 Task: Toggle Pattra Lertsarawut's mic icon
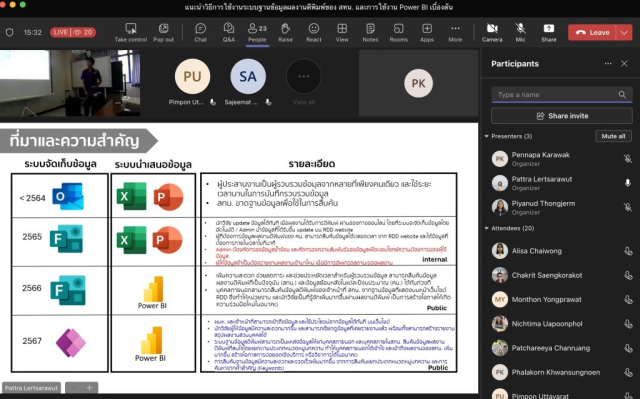[628, 183]
